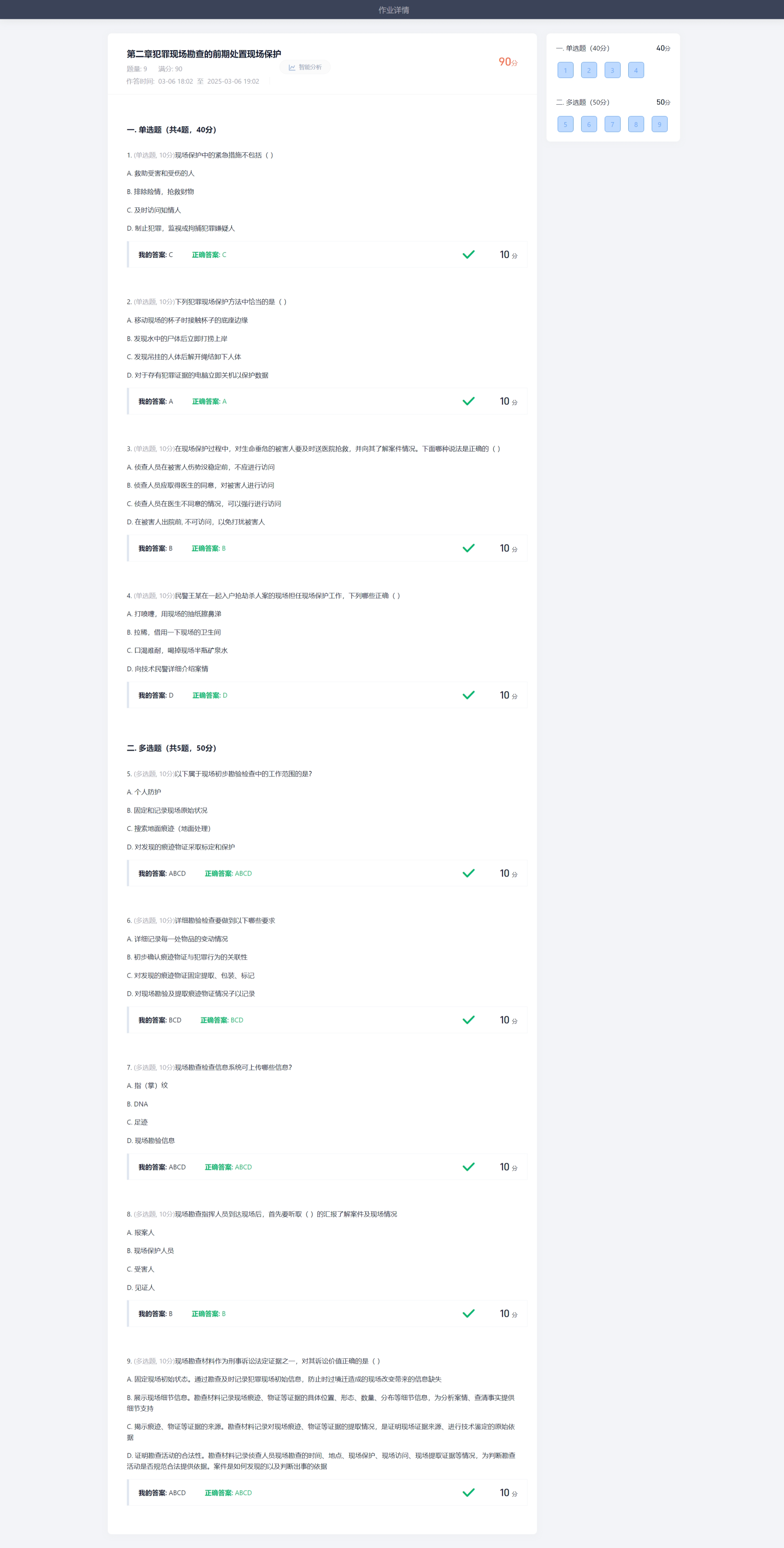Click the 多选题 (50分) sidebar heading
784x1548 pixels.
coord(583,102)
